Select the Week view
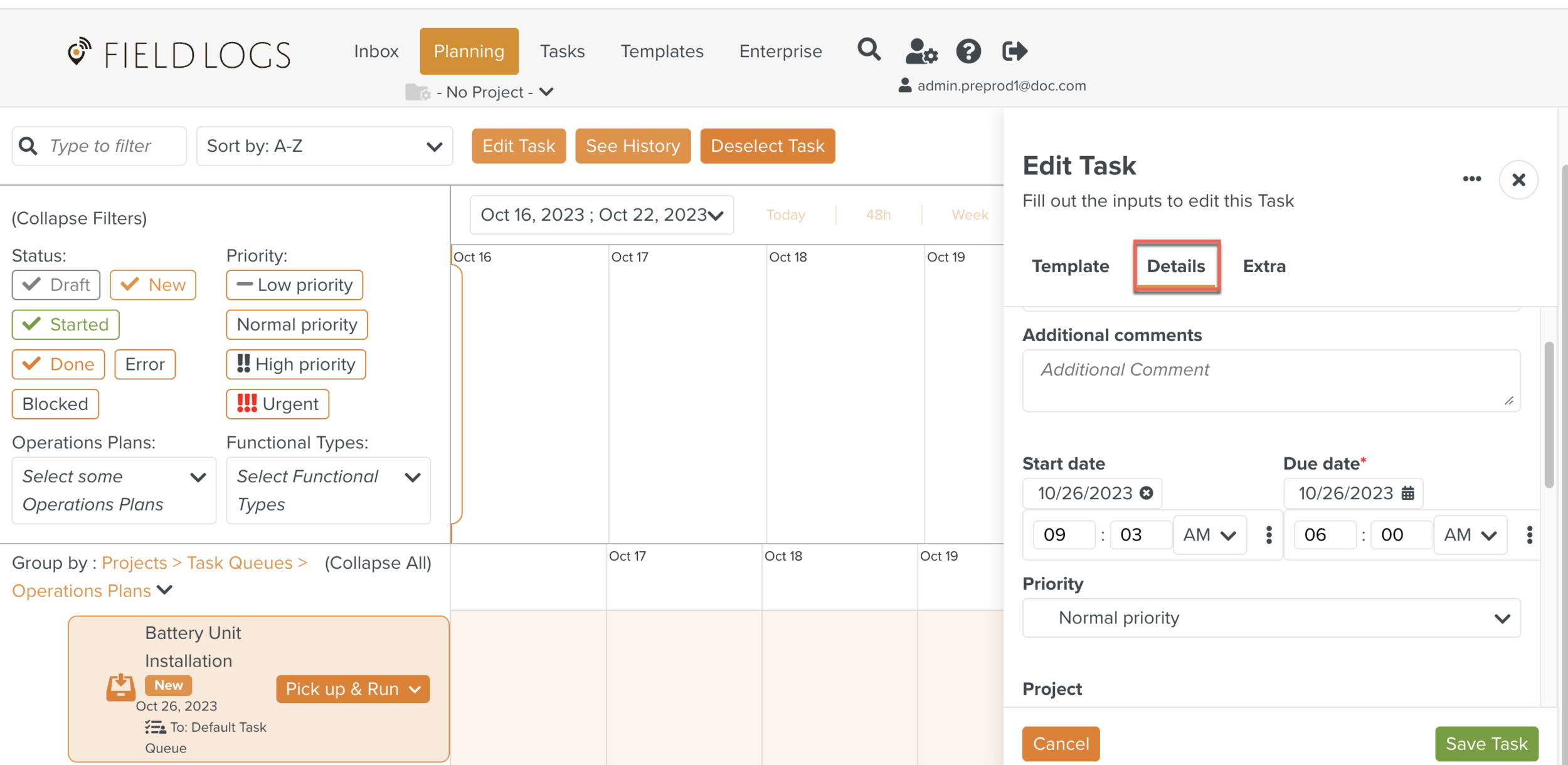This screenshot has height=765, width=1568. (969, 214)
